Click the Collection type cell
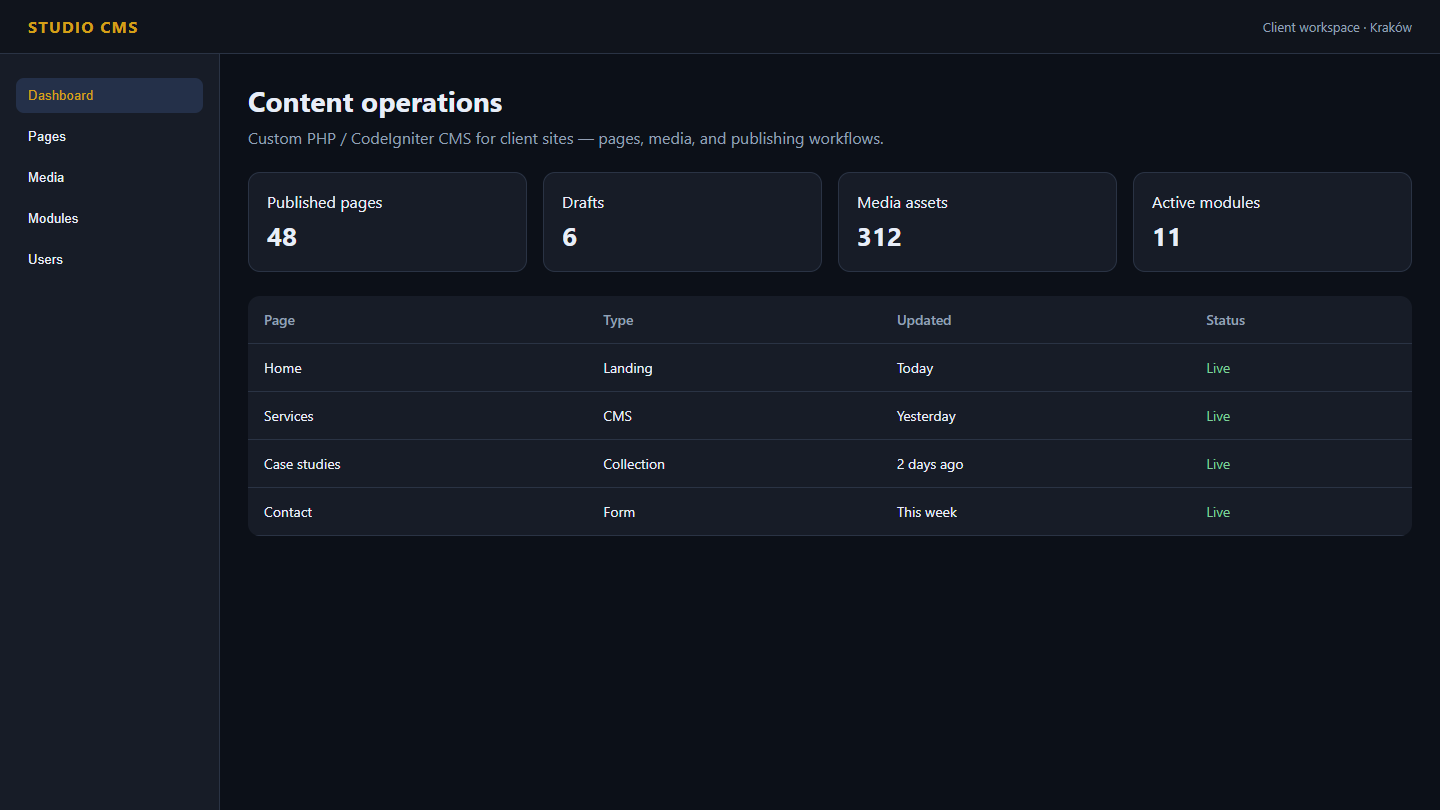Image resolution: width=1440 pixels, height=810 pixels. click(634, 465)
